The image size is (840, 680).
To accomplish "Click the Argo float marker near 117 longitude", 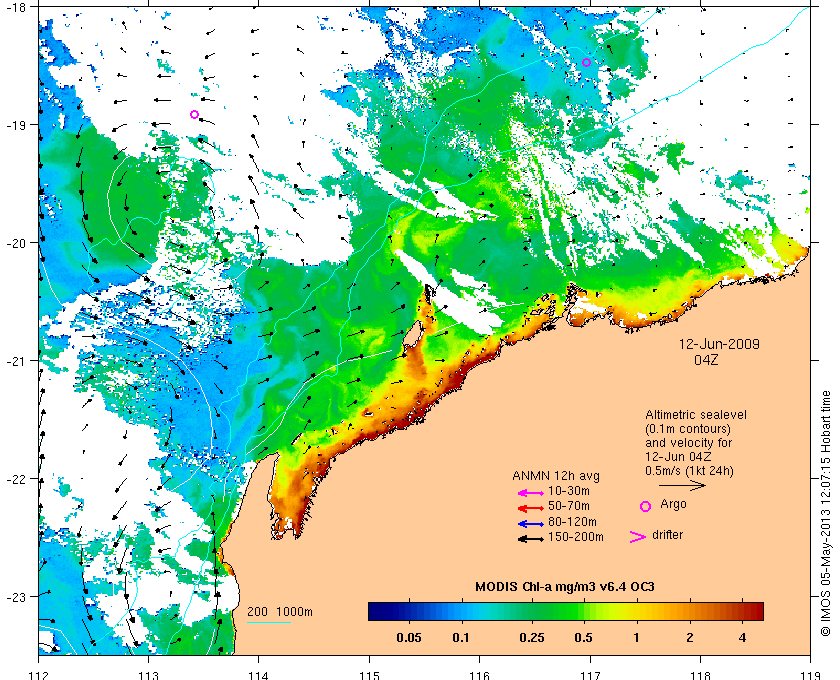I will (x=587, y=62).
